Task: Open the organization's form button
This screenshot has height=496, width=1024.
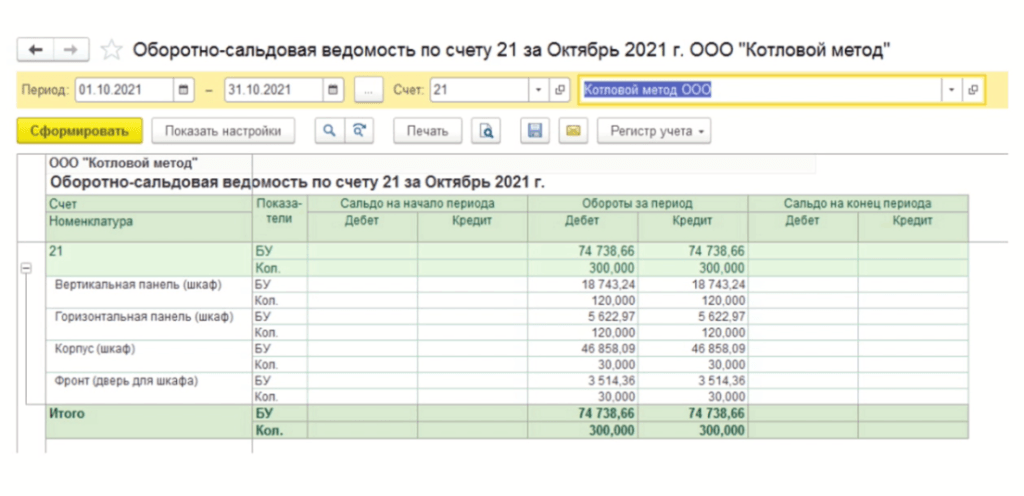Action: point(972,90)
